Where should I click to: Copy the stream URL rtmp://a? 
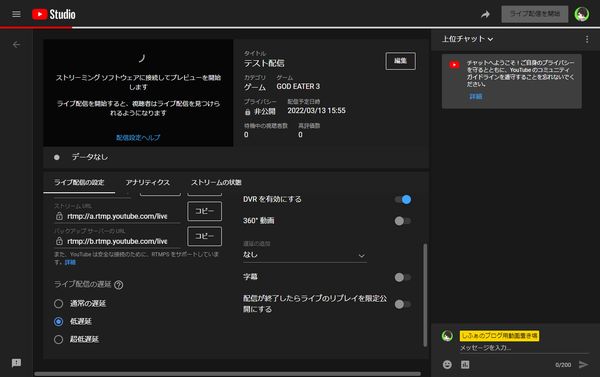[204, 211]
